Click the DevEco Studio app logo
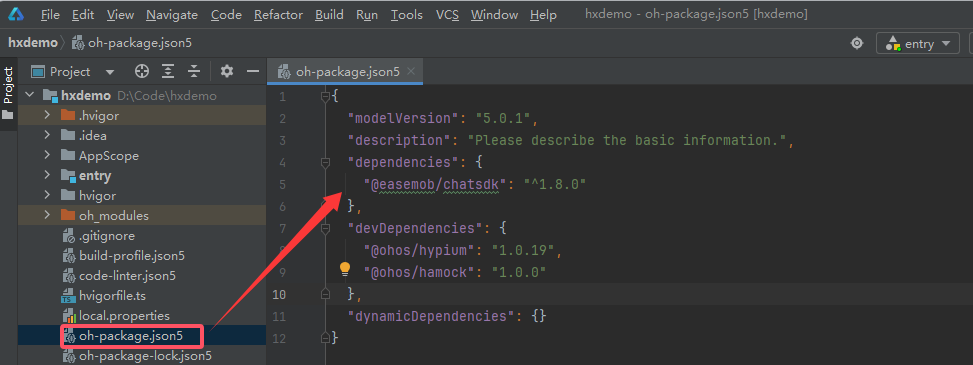Screen dimensions: 973x365 tap(16, 14)
